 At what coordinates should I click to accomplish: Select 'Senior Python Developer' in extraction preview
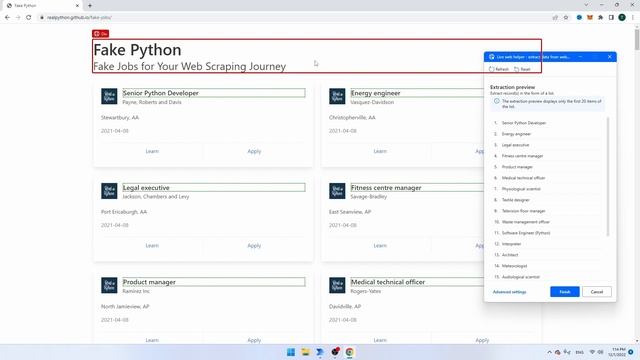tap(524, 123)
